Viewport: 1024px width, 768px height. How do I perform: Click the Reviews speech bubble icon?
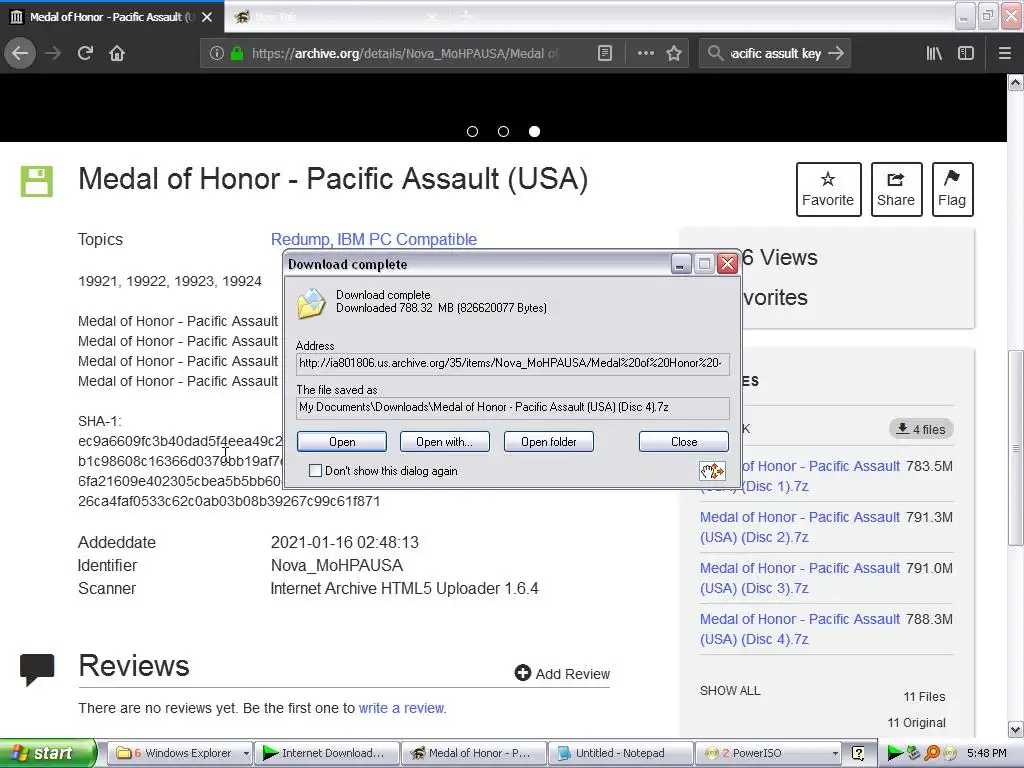(x=37, y=669)
